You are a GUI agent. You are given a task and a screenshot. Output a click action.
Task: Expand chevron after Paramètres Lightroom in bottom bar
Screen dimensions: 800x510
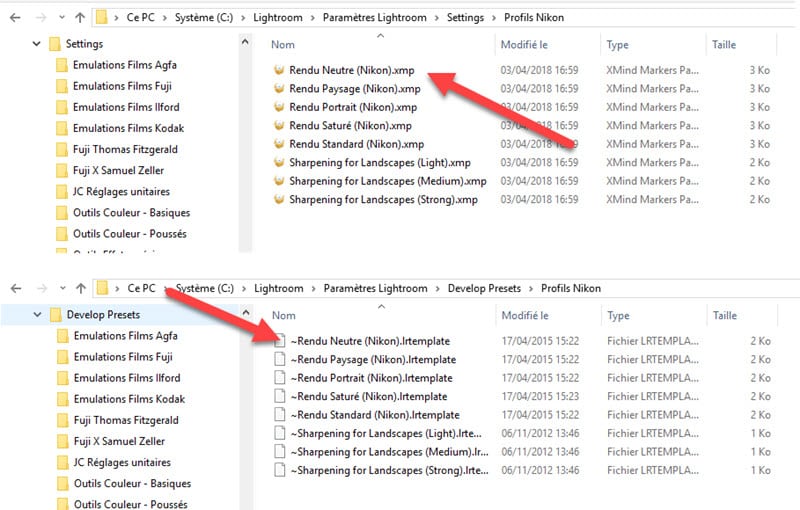pos(437,289)
